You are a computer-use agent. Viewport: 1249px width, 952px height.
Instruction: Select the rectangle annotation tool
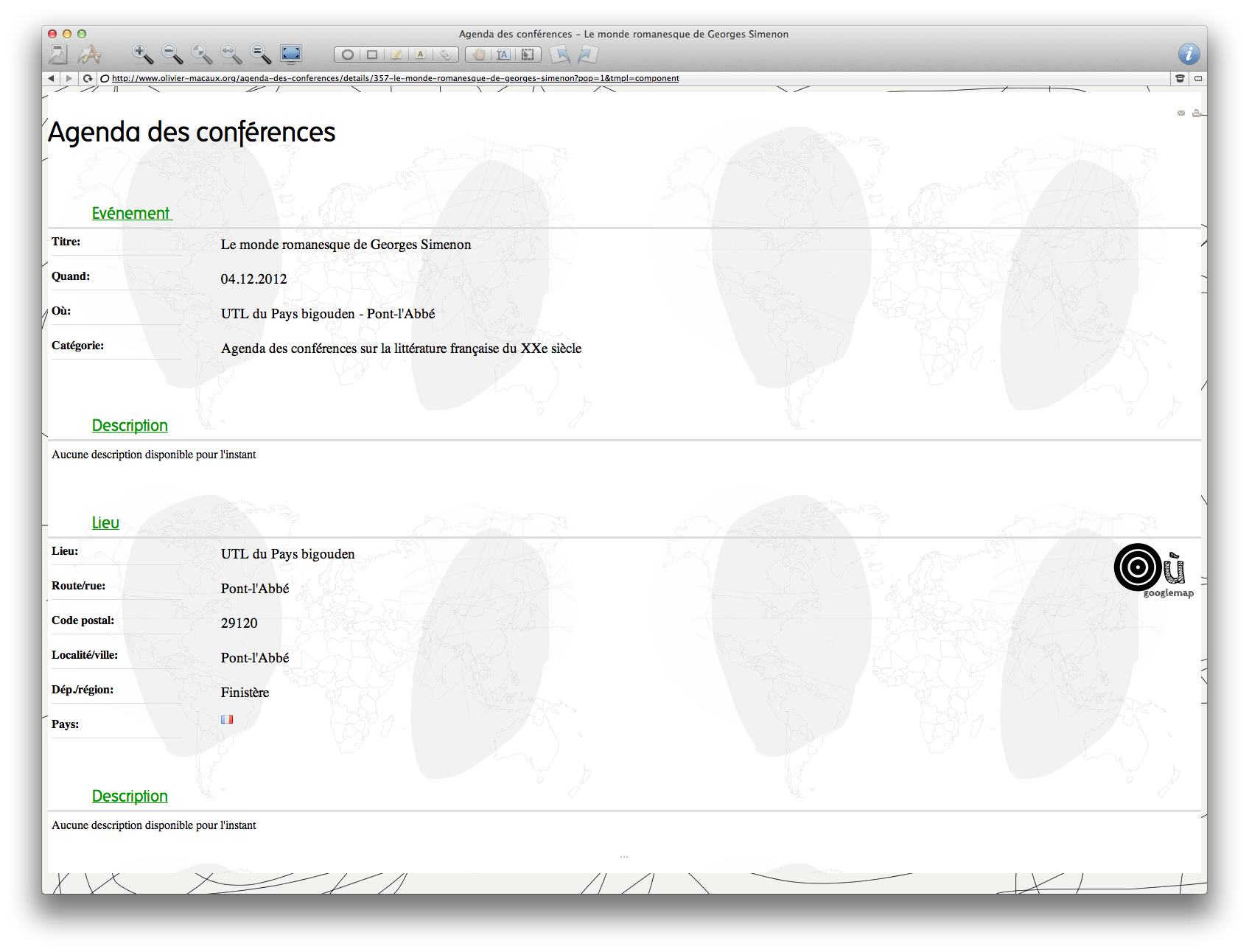[372, 55]
